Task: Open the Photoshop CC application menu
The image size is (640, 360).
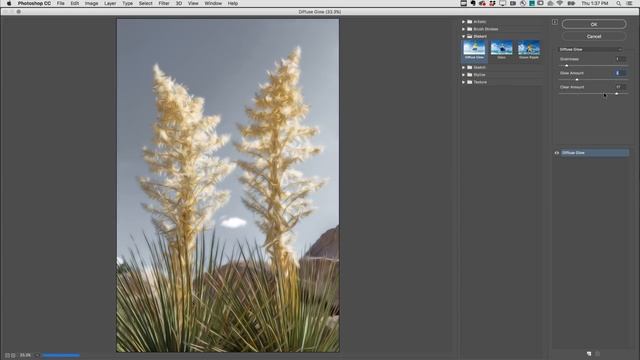Action: pyautogui.click(x=34, y=3)
